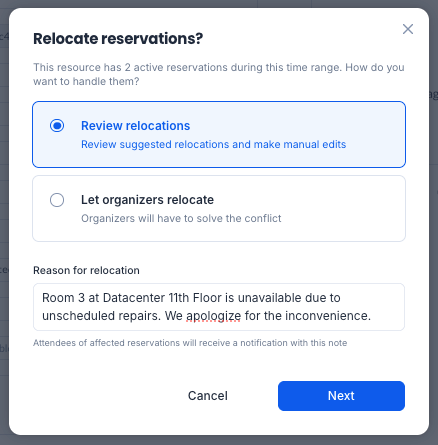Click the underlined word apologize
The image size is (438, 445).
point(213,316)
